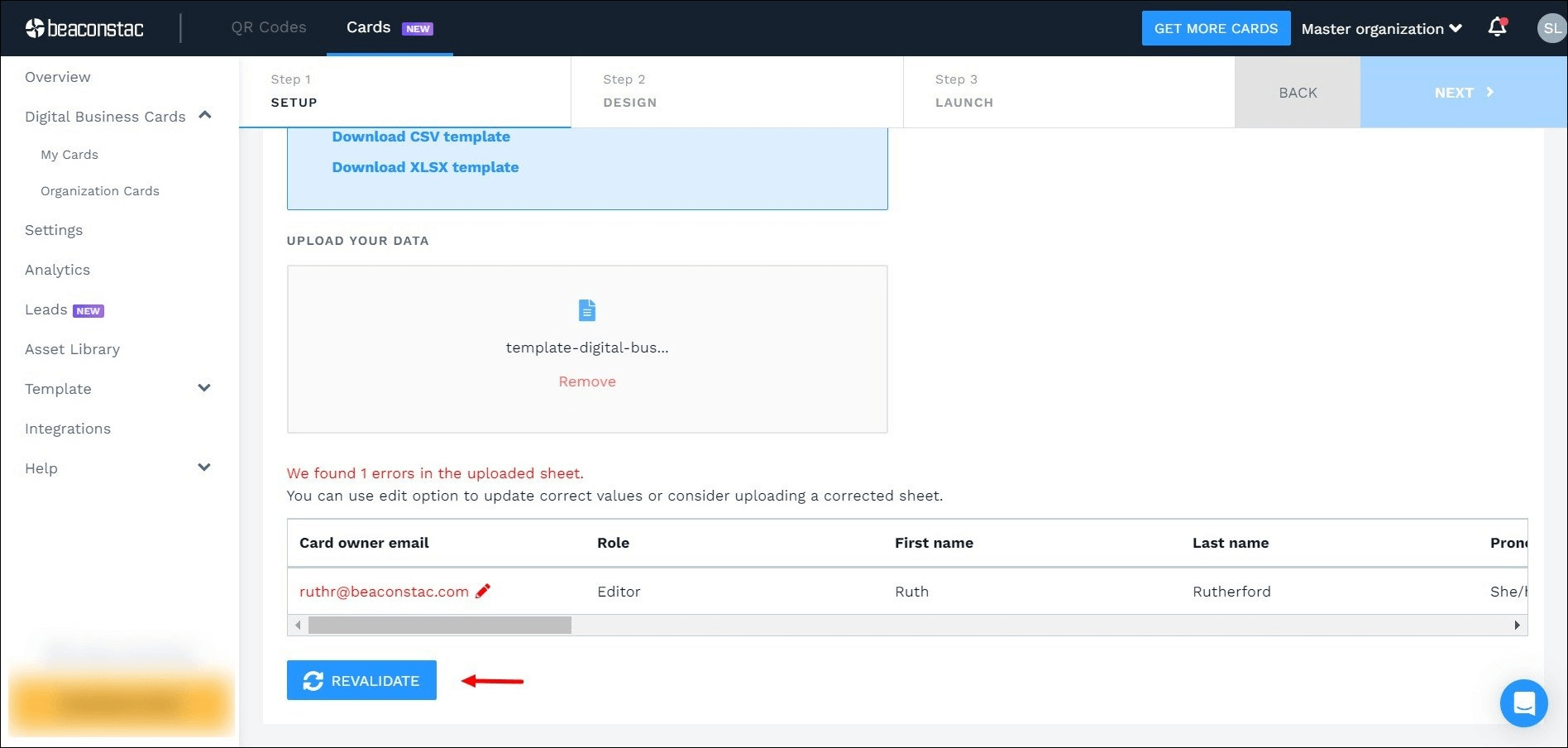The width and height of the screenshot is (1568, 748).
Task: Expand the Help menu chevron
Action: pyautogui.click(x=204, y=467)
